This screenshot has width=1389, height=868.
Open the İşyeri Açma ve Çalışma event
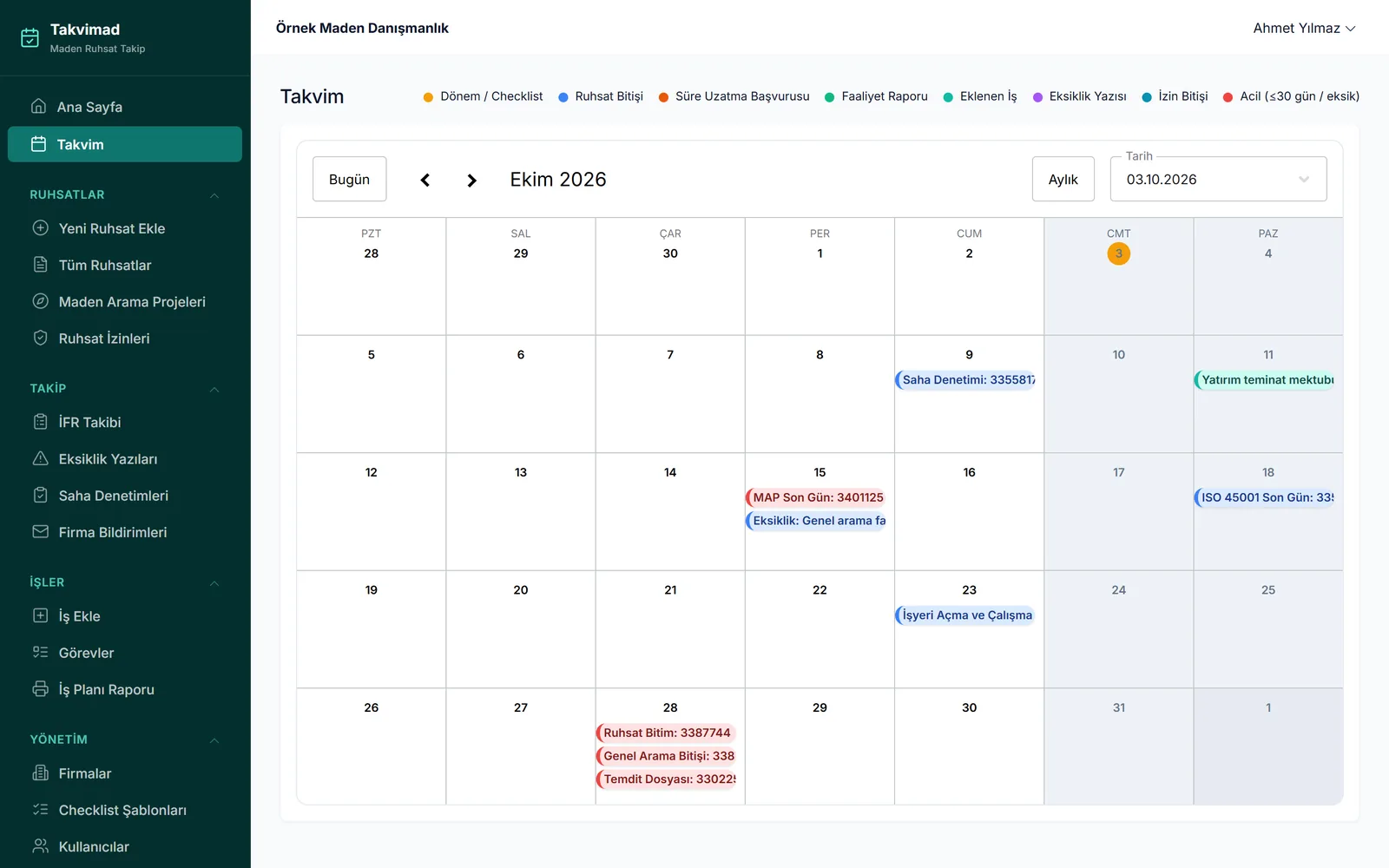click(x=965, y=615)
